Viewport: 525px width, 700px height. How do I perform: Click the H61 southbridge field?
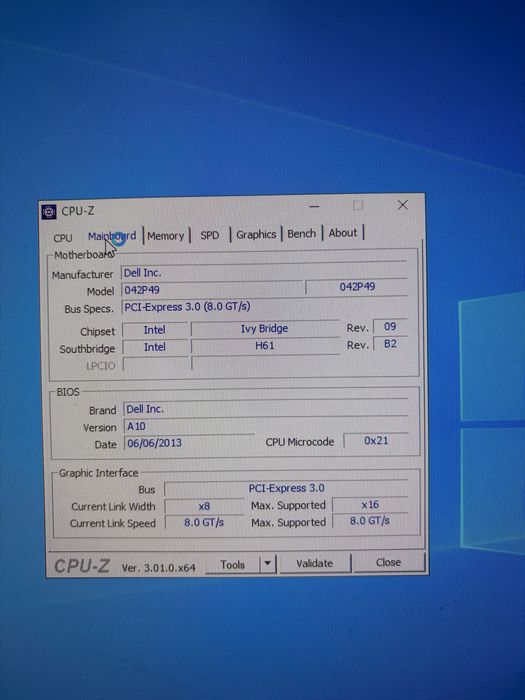point(265,346)
